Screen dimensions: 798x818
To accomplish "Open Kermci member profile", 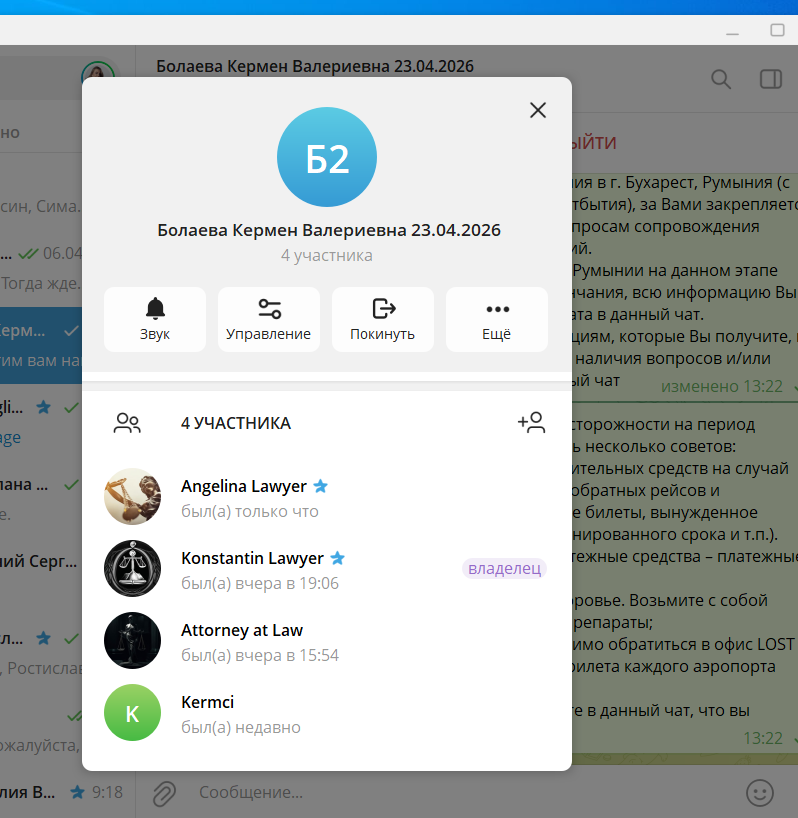I will [327, 713].
